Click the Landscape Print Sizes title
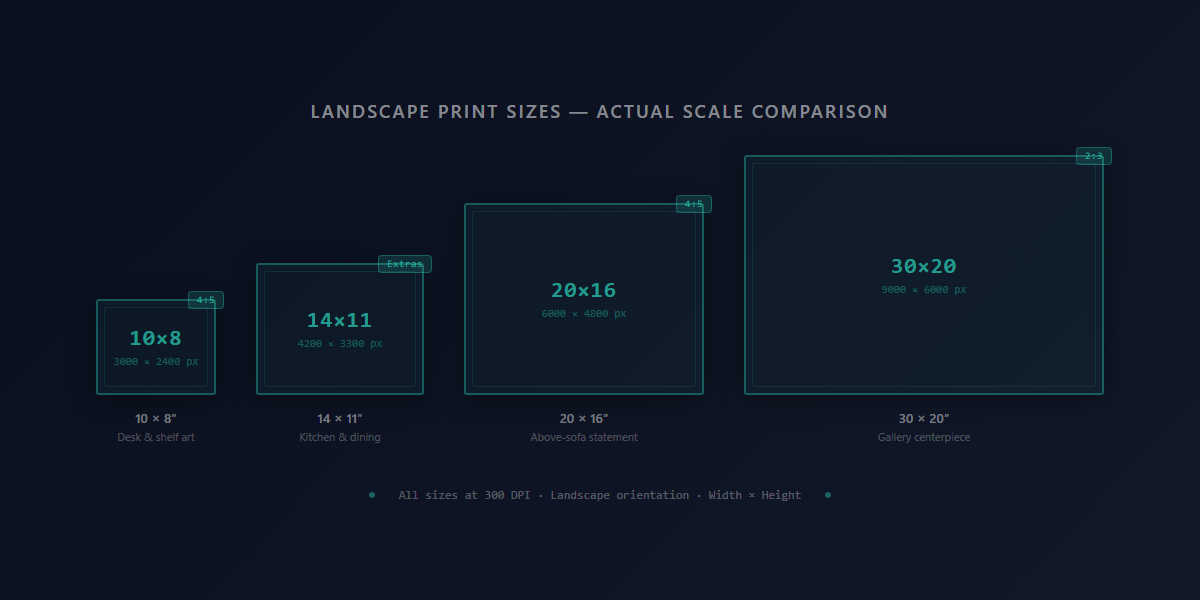This screenshot has width=1200, height=600. (x=600, y=111)
